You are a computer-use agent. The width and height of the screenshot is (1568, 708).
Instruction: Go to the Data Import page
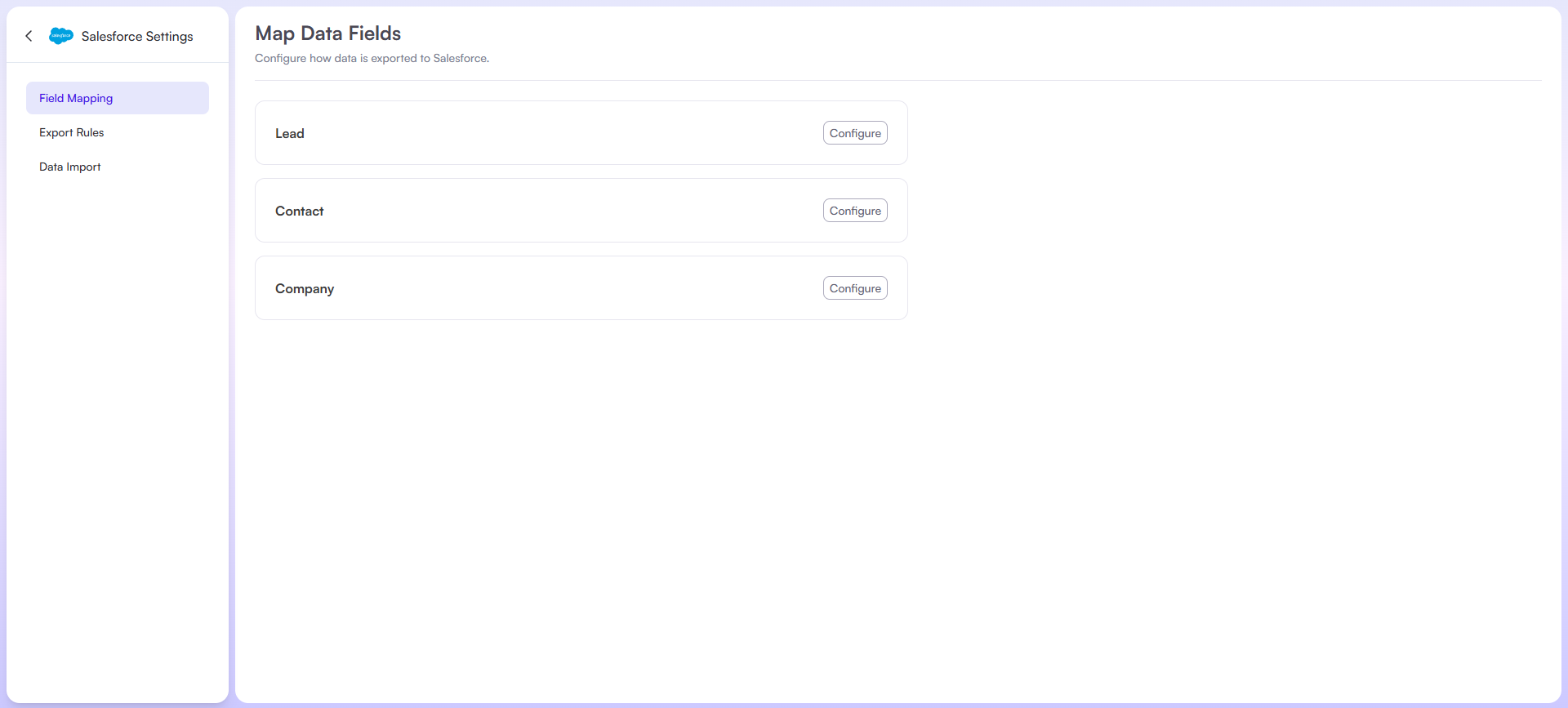click(70, 167)
